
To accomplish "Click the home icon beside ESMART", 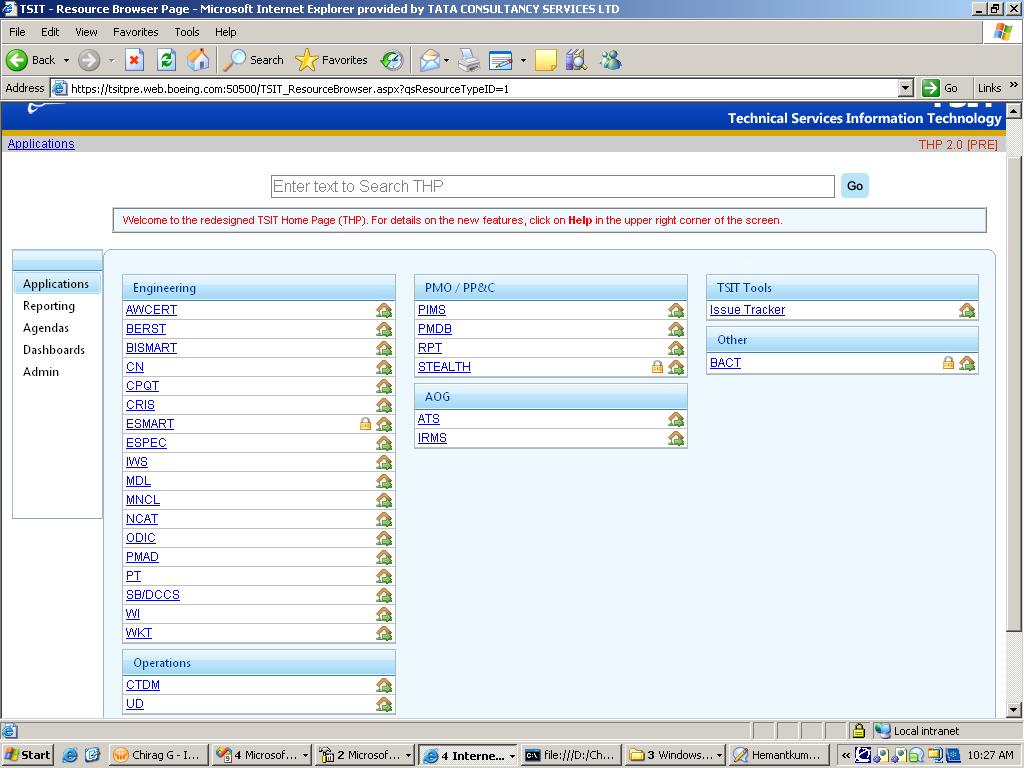I will click(x=384, y=424).
